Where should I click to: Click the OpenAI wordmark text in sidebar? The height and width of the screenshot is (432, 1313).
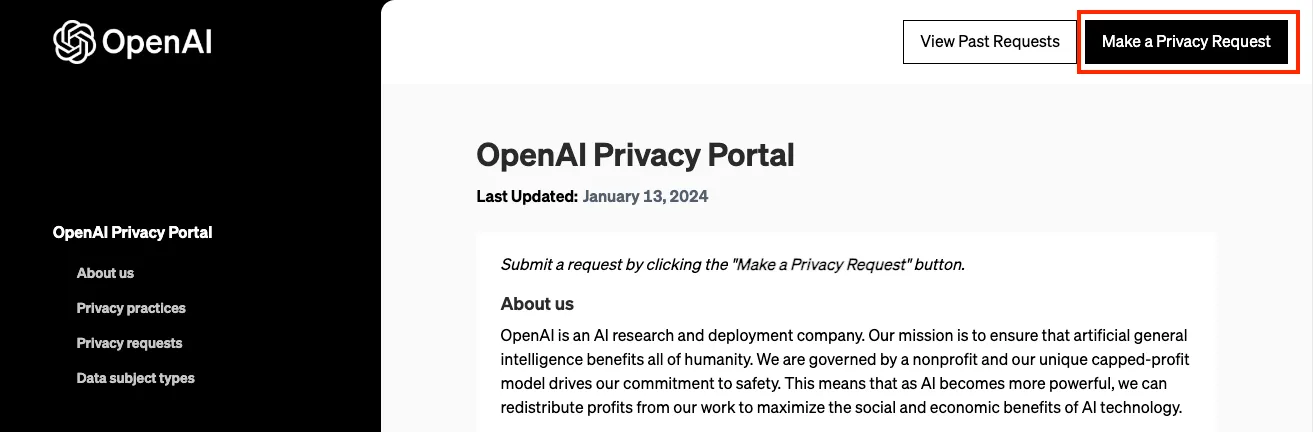click(x=157, y=43)
